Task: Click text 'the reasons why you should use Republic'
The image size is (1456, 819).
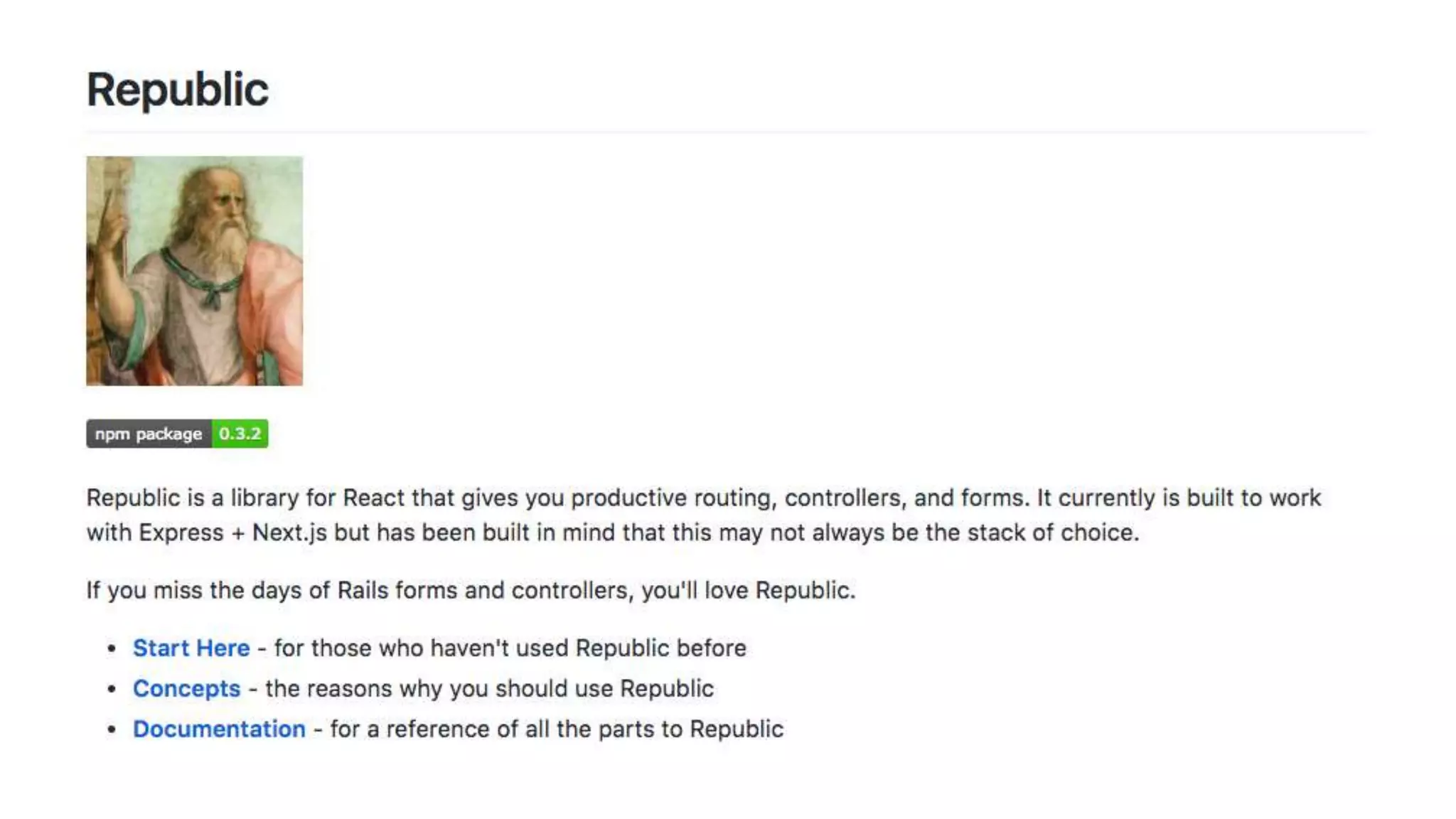Action: pyautogui.click(x=490, y=689)
